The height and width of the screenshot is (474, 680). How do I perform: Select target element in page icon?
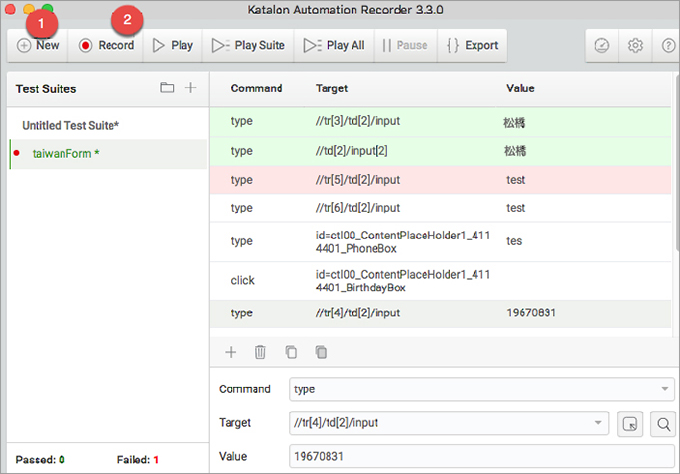(629, 423)
